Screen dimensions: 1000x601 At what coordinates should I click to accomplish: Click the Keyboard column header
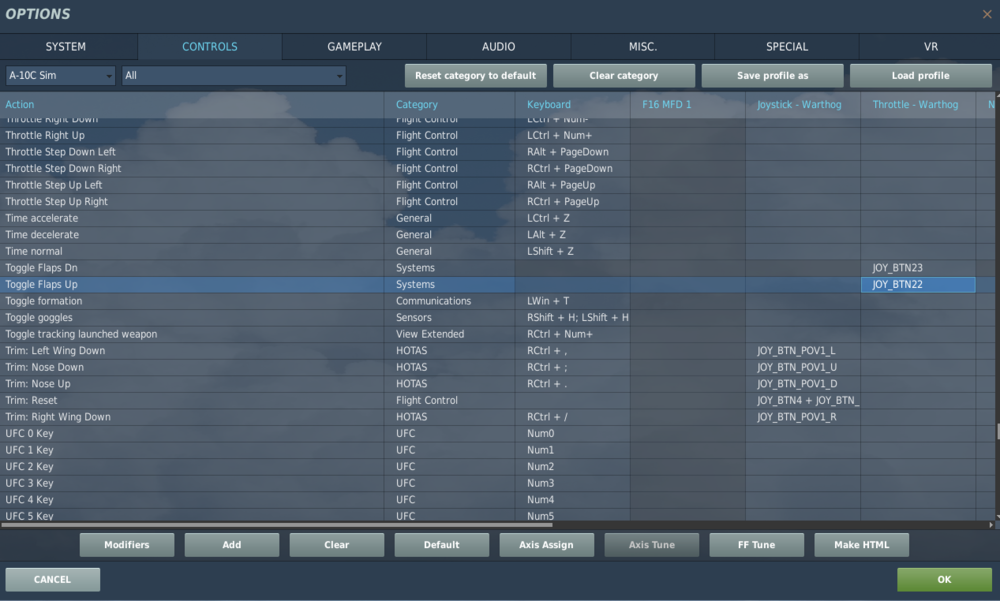573,104
